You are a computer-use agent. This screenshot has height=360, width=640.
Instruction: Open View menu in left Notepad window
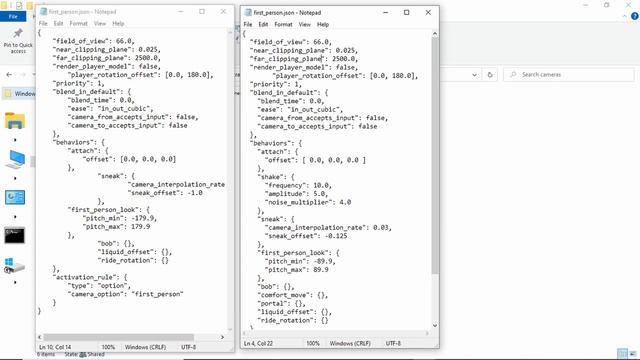coord(100,24)
